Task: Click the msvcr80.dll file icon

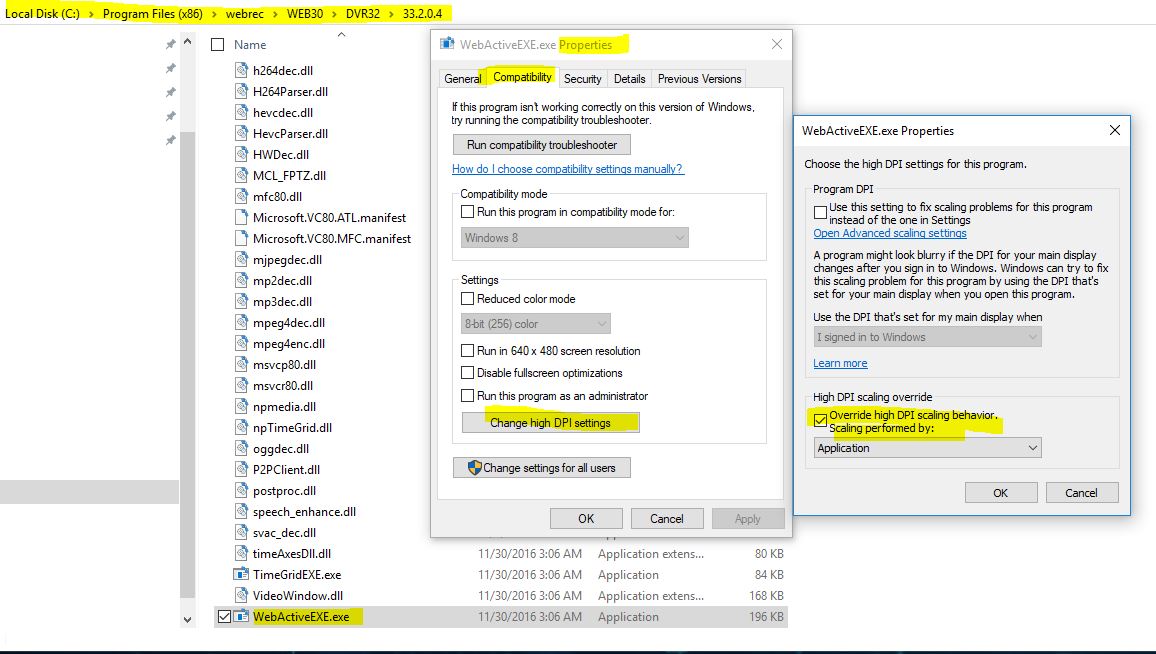Action: click(241, 386)
